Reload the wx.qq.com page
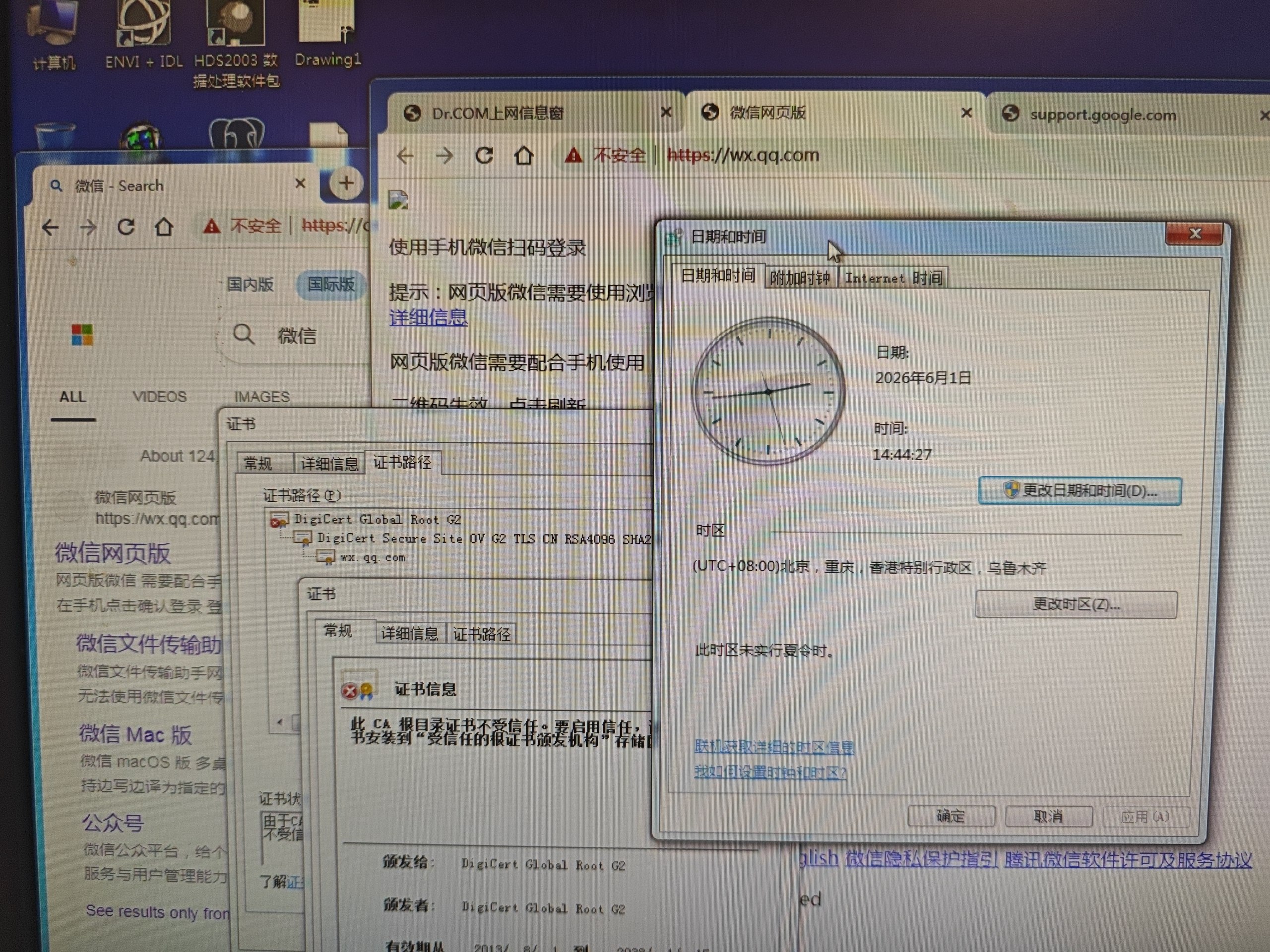1270x952 pixels. coord(484,155)
